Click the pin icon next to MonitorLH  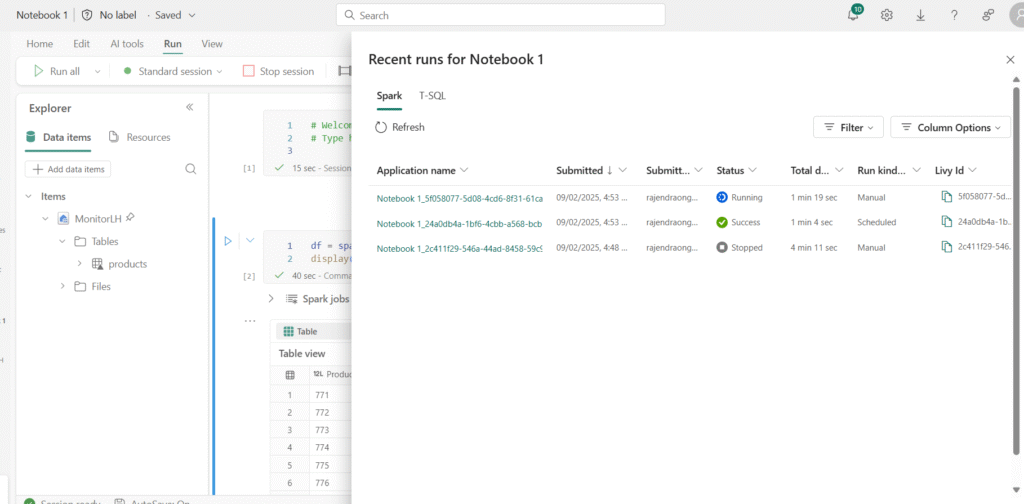tap(129, 217)
